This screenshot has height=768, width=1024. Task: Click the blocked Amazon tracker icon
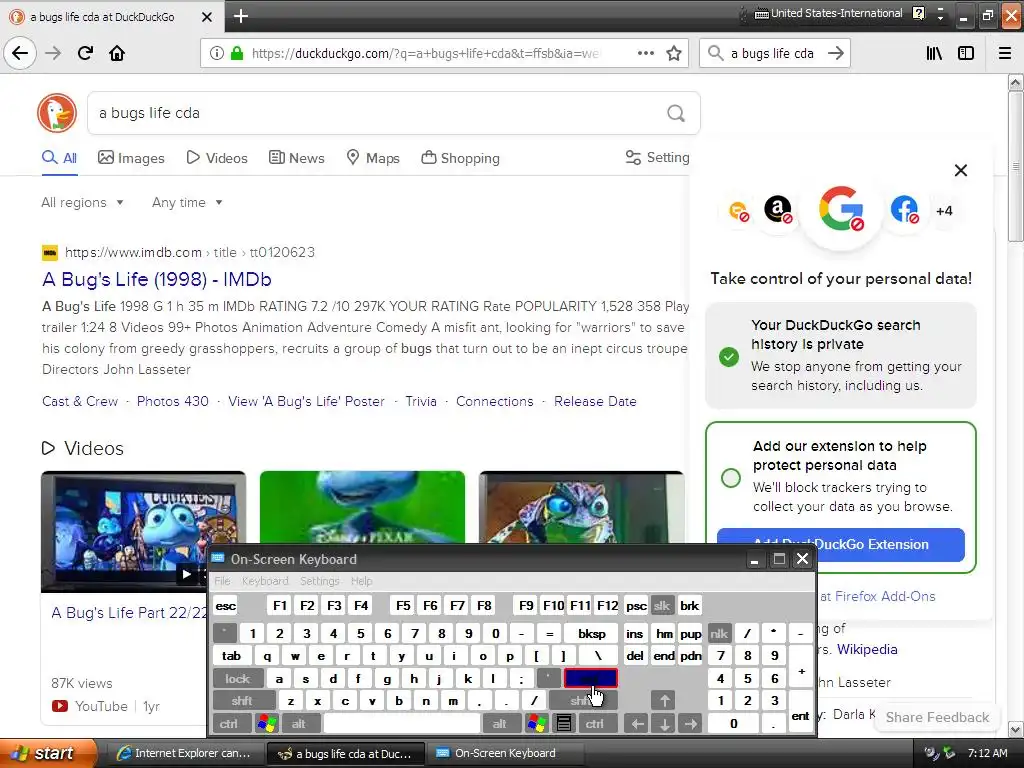point(778,210)
